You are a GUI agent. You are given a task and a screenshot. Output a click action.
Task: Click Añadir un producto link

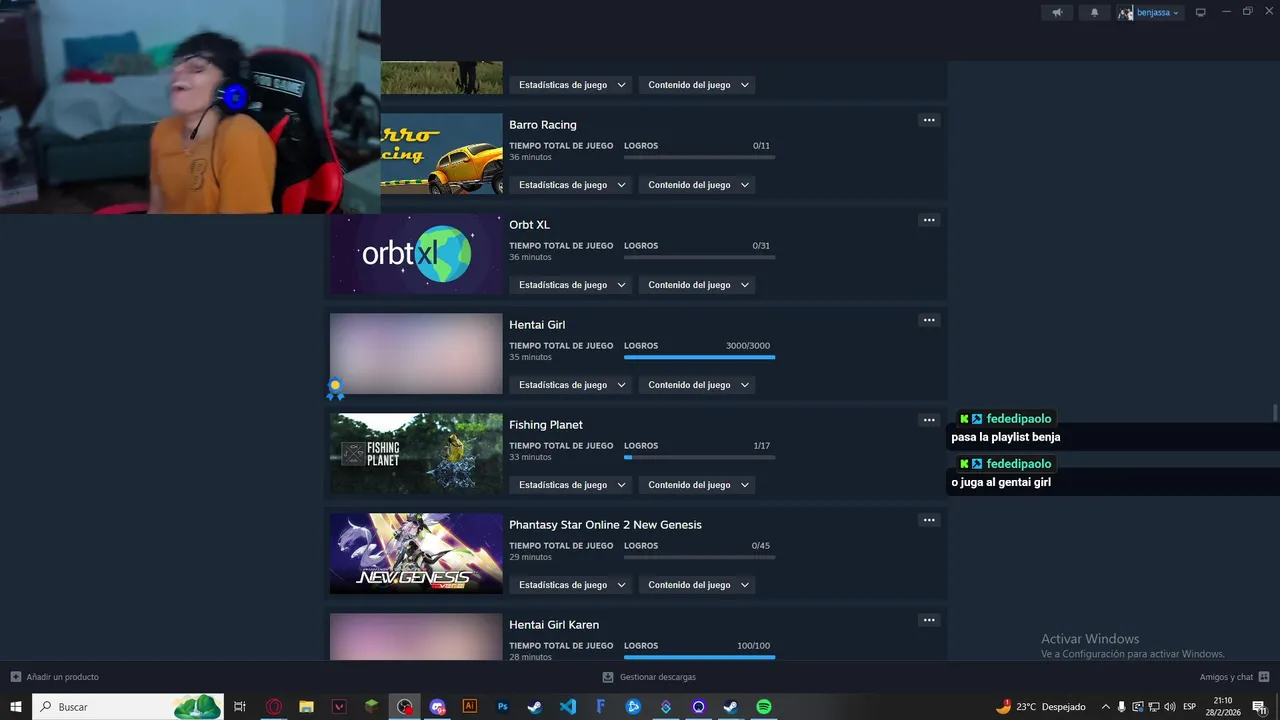[x=62, y=677]
